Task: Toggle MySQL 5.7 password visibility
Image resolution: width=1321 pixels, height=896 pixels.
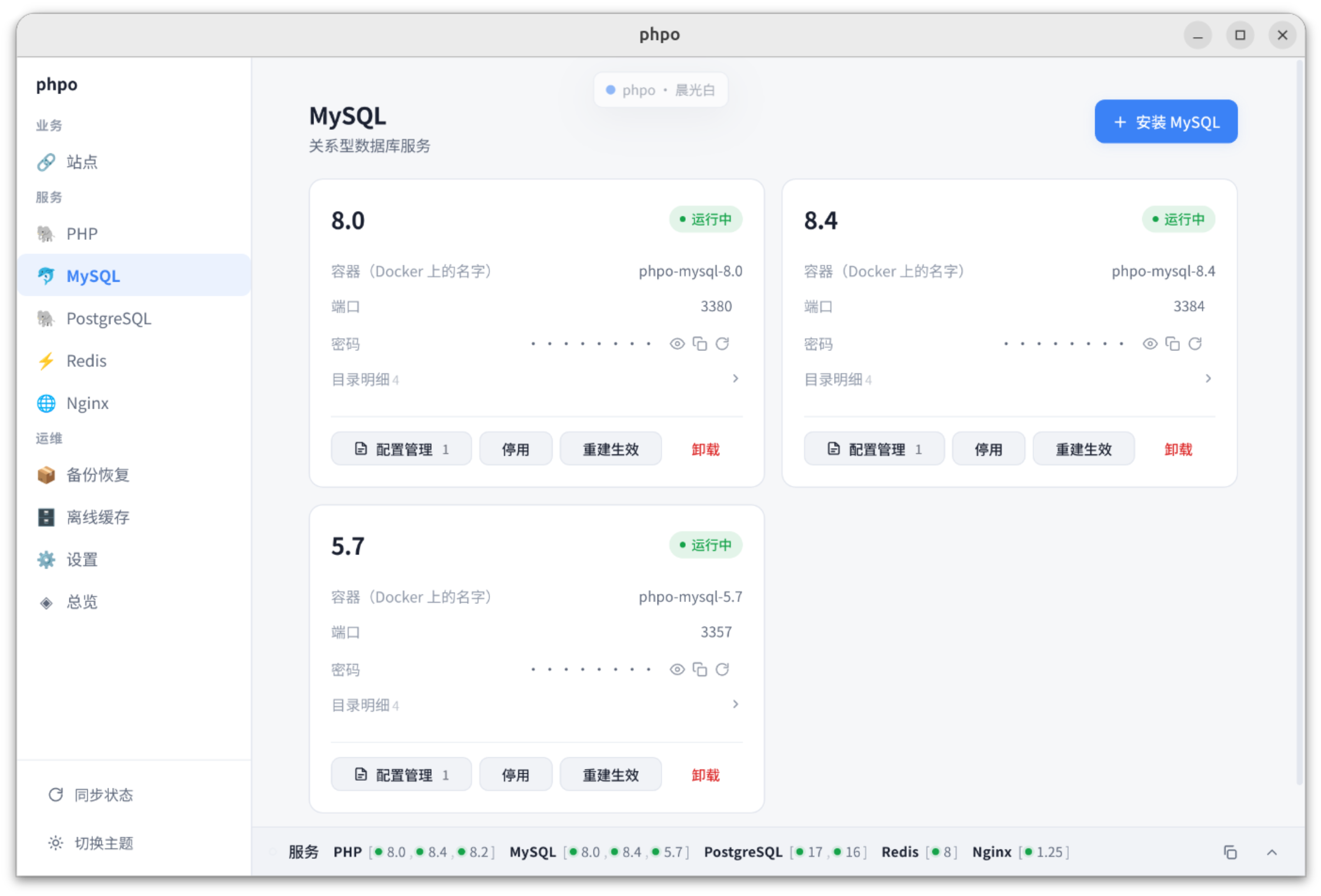Action: point(677,670)
